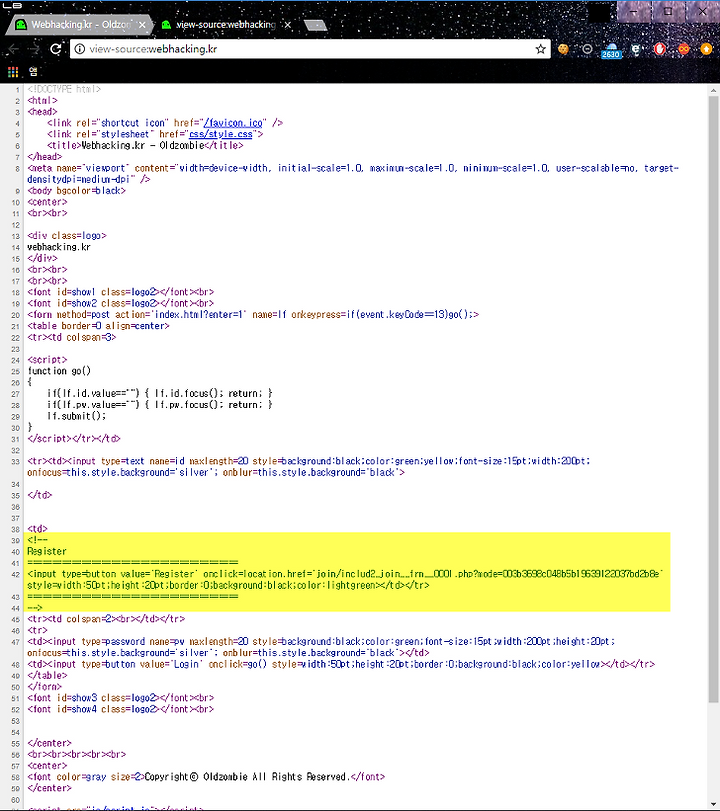This screenshot has height=811, width=720.
Task: Click the Register input source on line 42
Action: tap(345, 580)
